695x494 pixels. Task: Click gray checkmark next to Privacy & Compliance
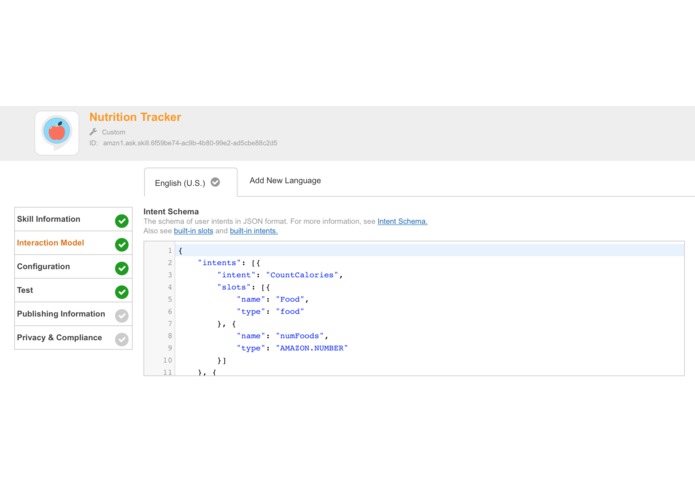(x=122, y=339)
